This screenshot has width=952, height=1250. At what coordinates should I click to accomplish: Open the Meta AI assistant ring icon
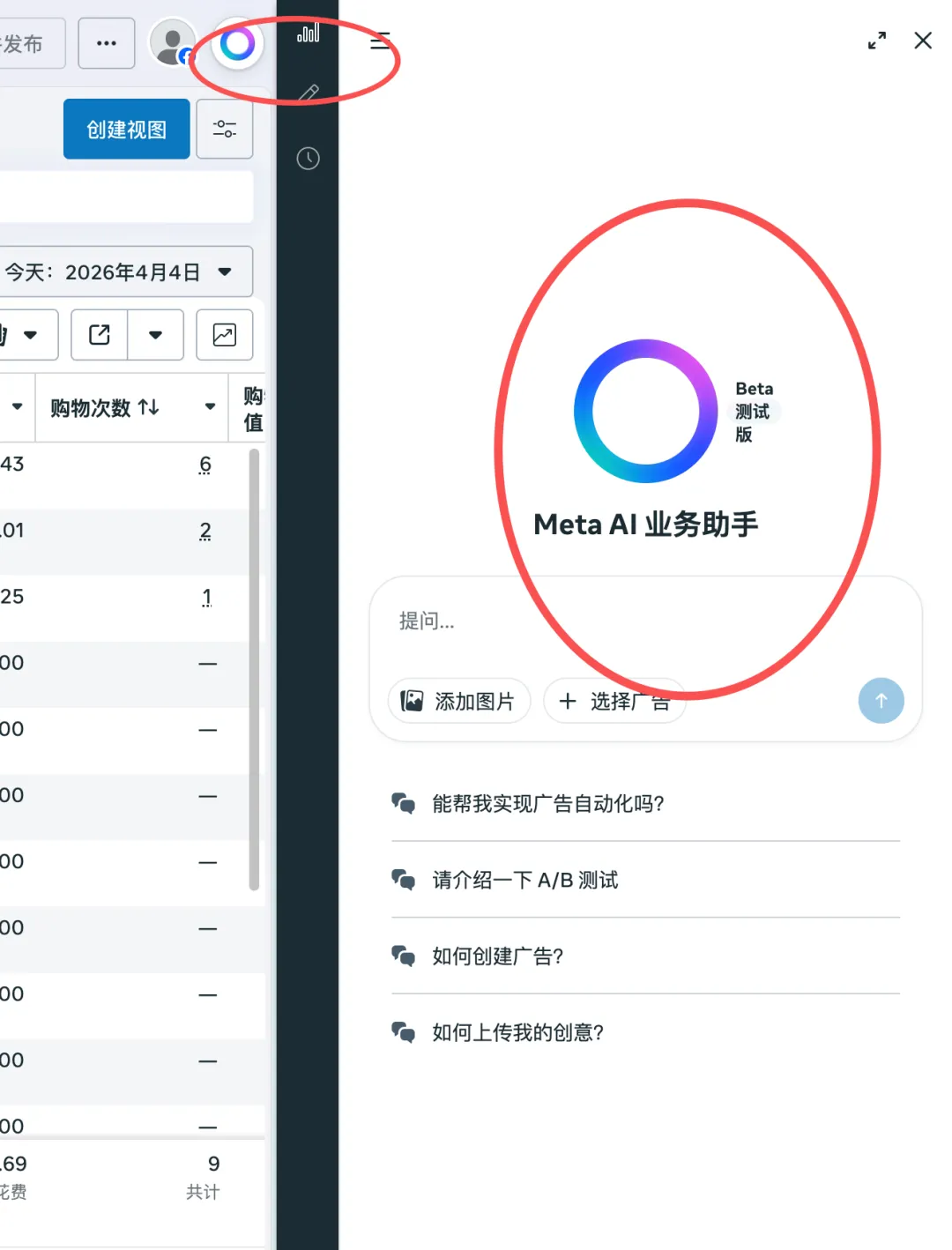click(237, 43)
